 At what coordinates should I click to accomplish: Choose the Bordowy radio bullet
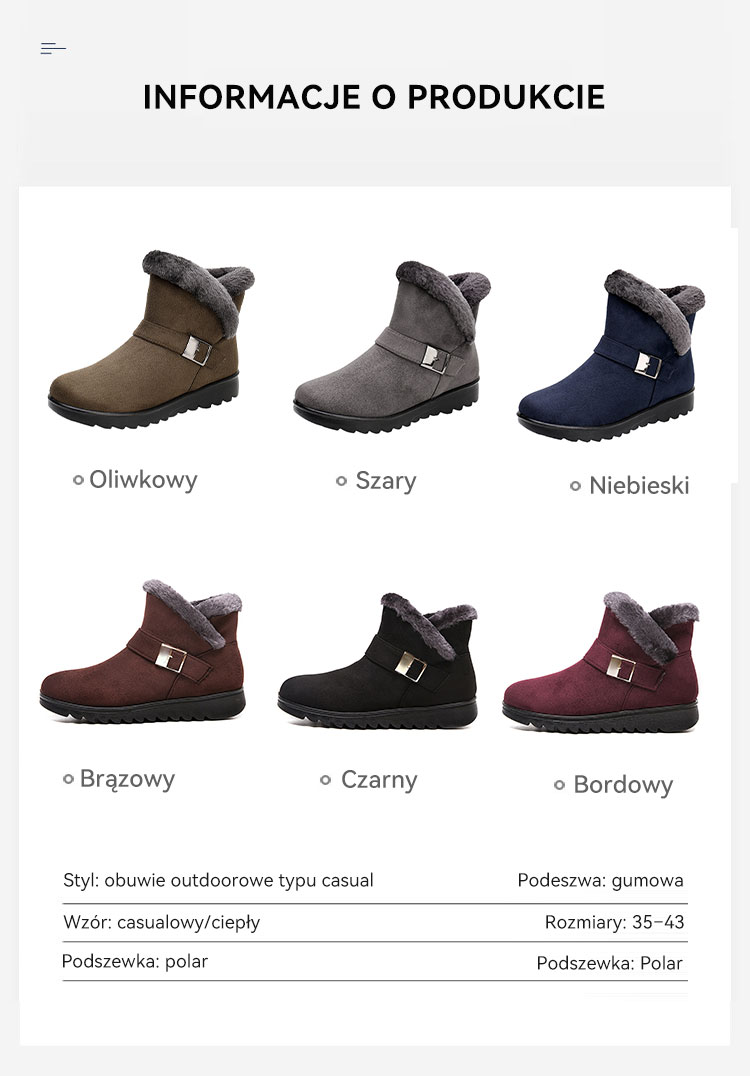[559, 784]
